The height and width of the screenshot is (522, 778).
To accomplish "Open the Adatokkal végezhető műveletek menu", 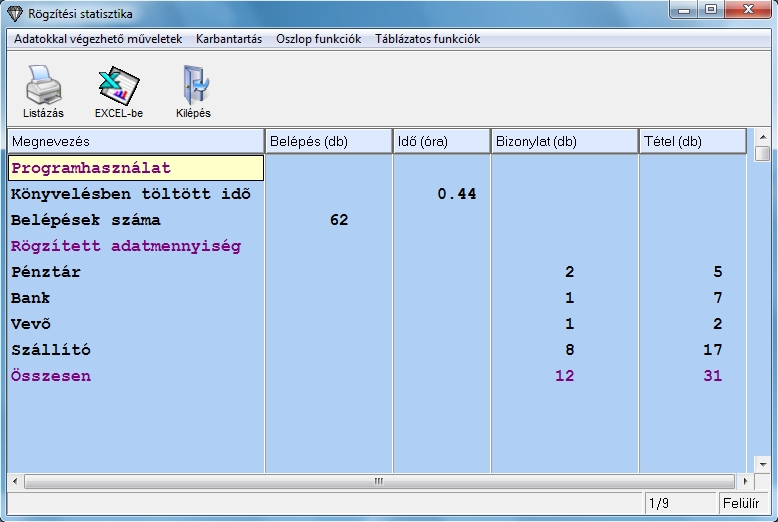I will pos(98,39).
